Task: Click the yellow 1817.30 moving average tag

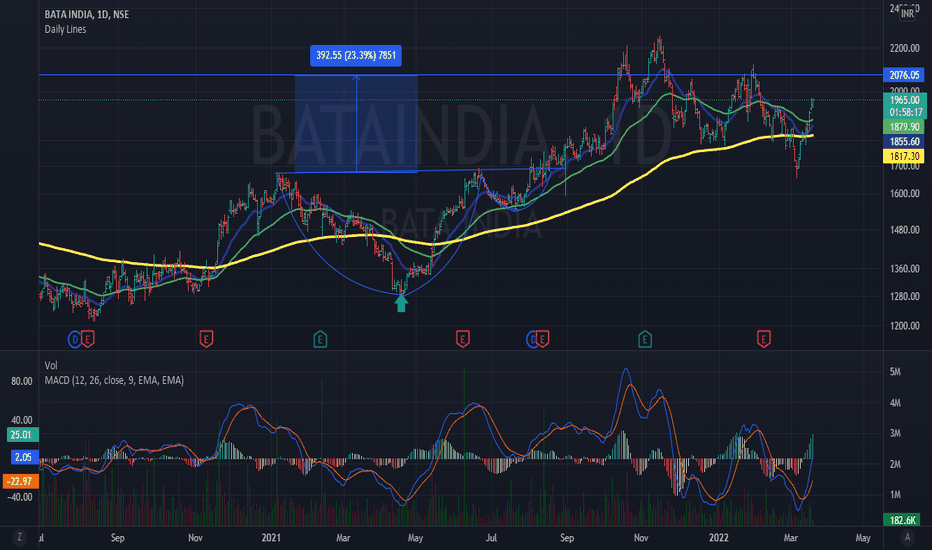Action: (904, 156)
